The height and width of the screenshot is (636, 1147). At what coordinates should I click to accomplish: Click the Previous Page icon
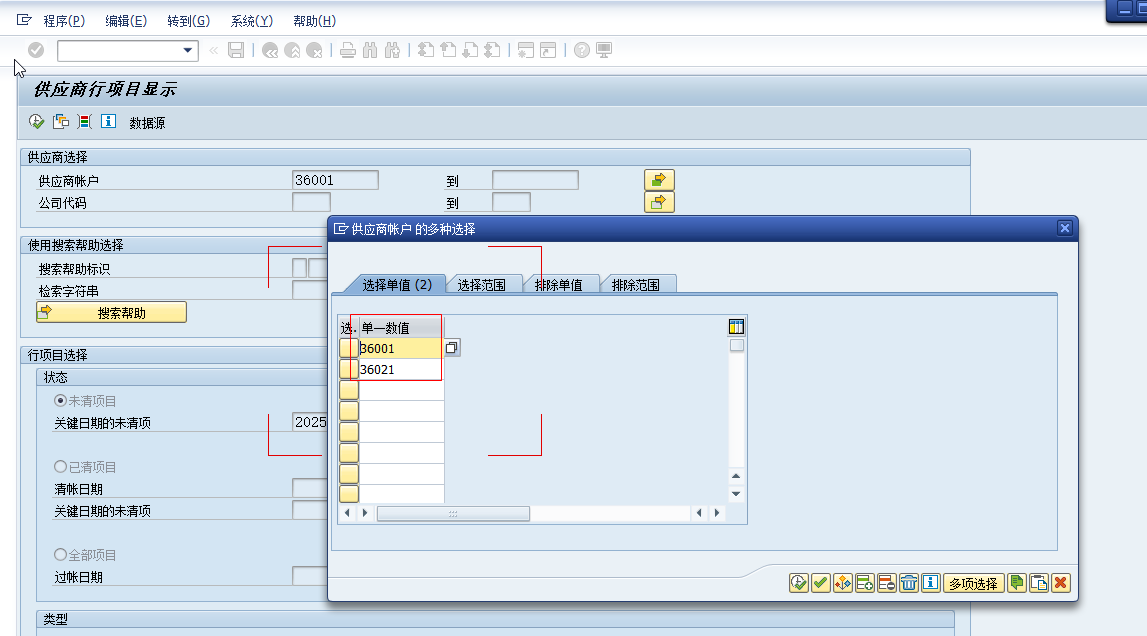pos(448,50)
